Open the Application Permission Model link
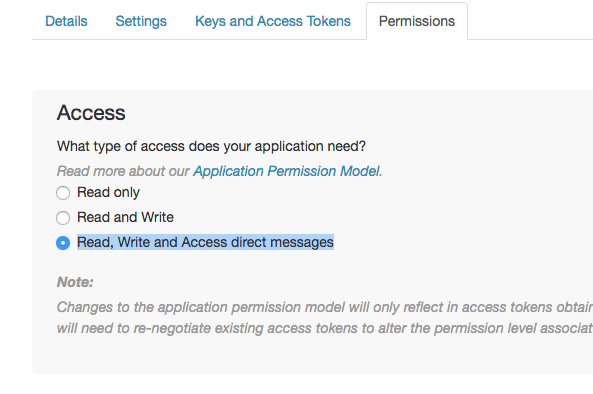593x394 pixels. point(286,171)
